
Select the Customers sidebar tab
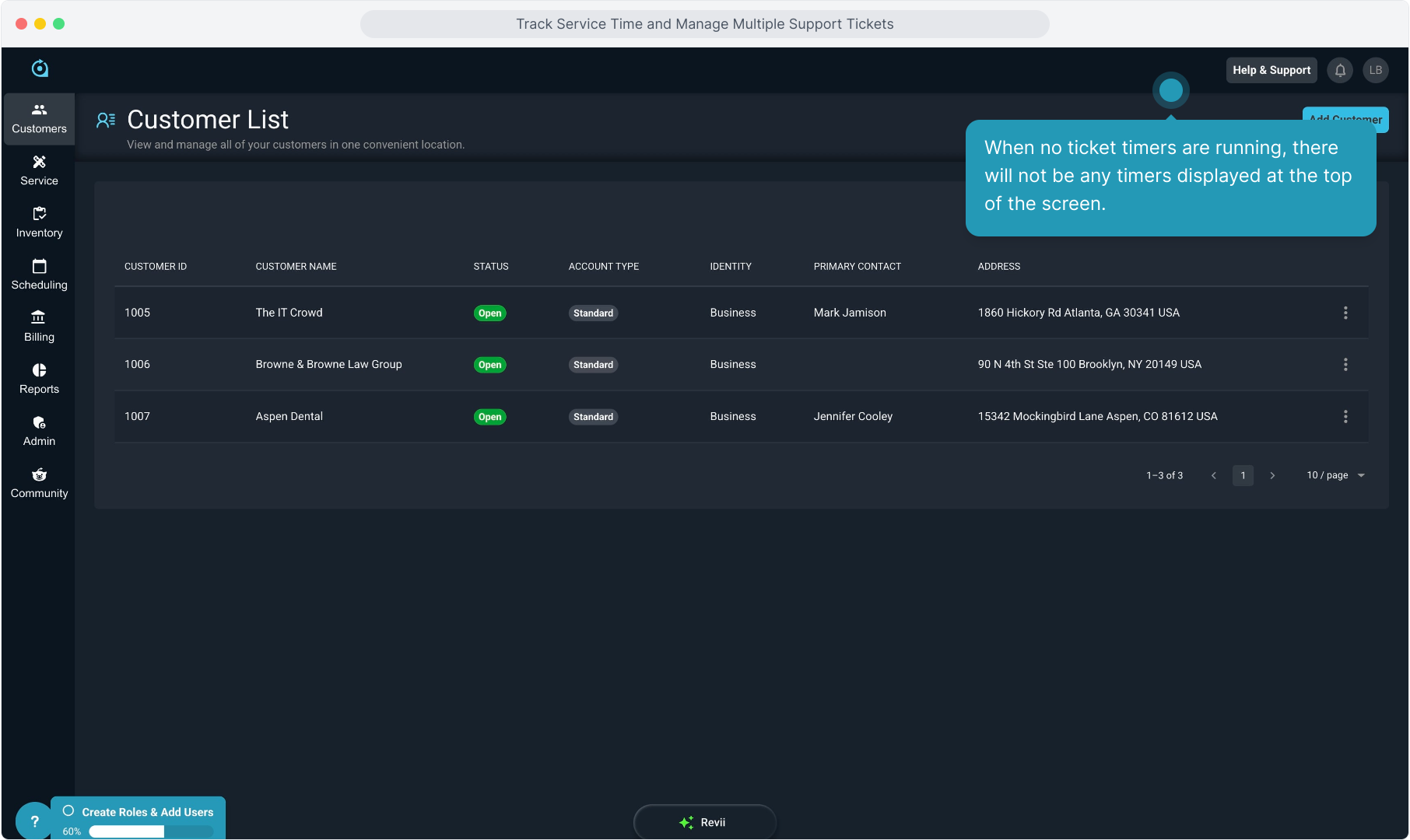click(39, 118)
